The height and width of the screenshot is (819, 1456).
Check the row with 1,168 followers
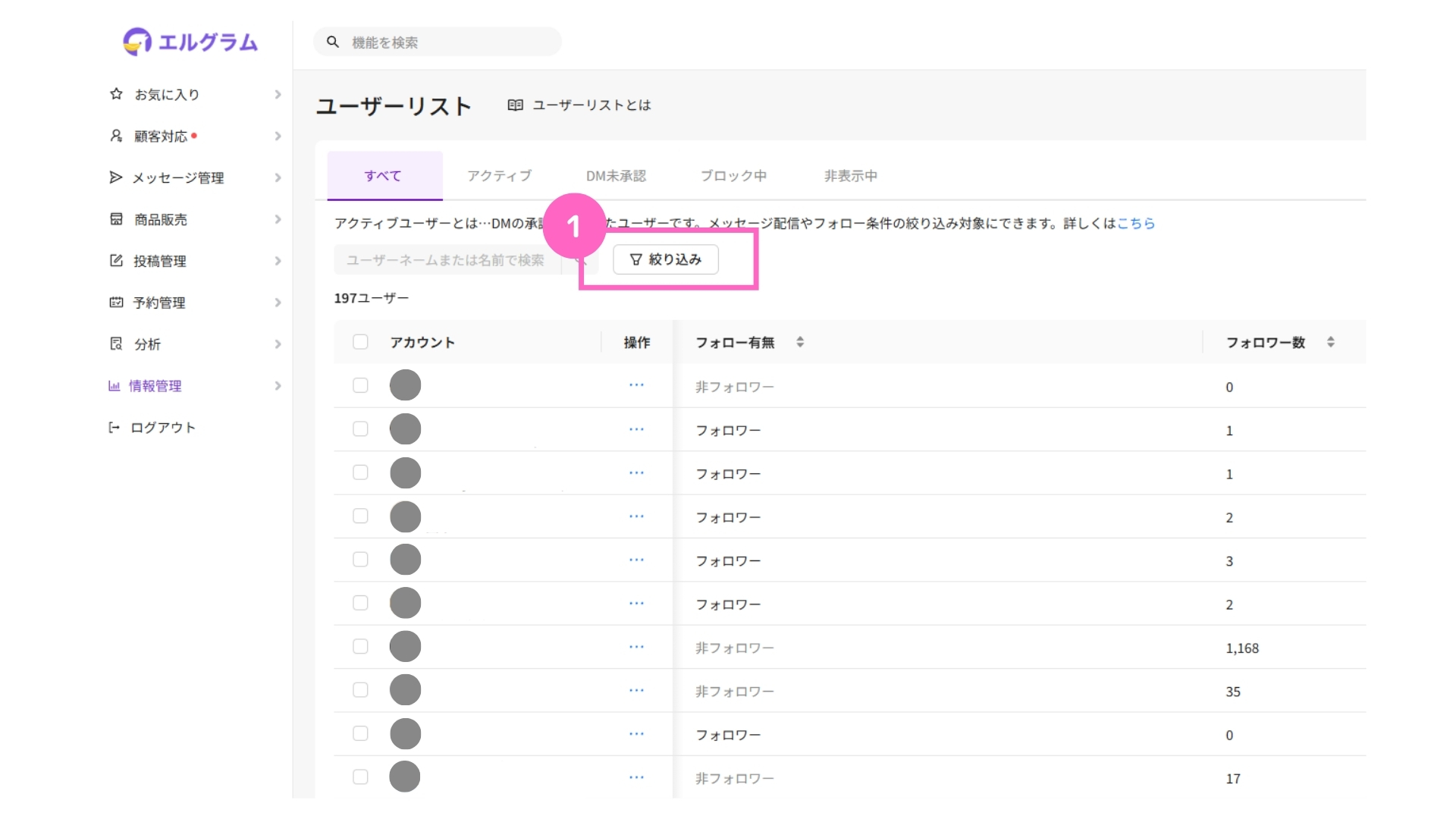coord(360,647)
